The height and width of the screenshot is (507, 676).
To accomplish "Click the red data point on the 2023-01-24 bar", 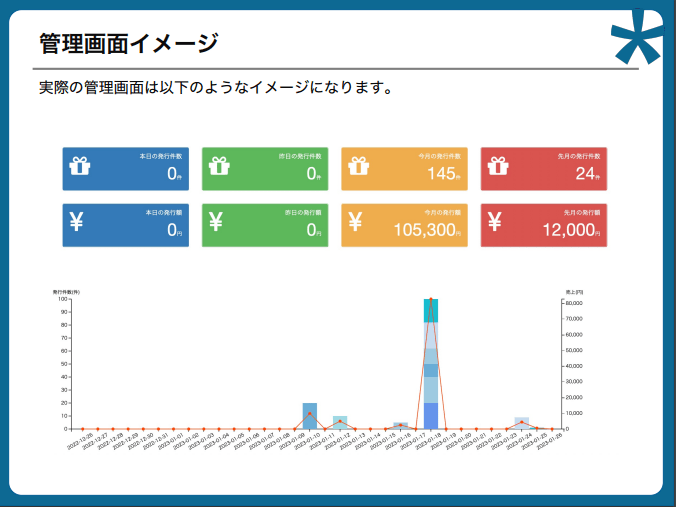I will pos(522,422).
